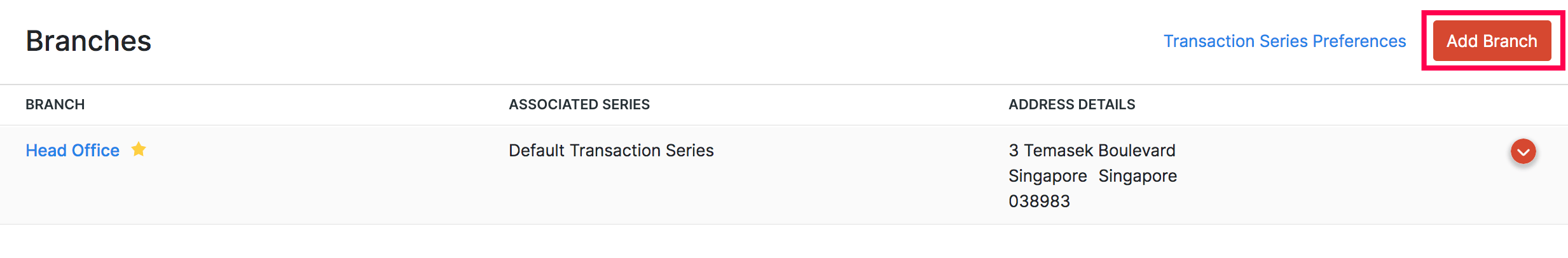Select the Head Office branch name

point(72,151)
